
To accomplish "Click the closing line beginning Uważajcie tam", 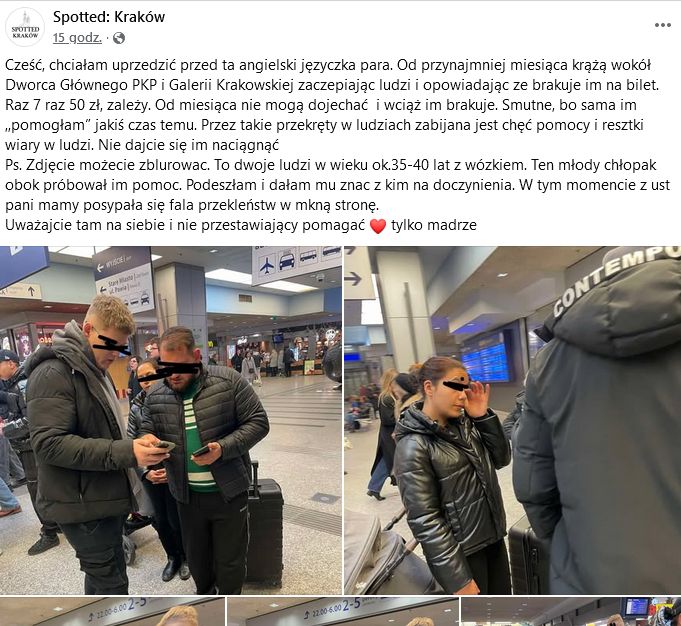I will click(x=241, y=225).
